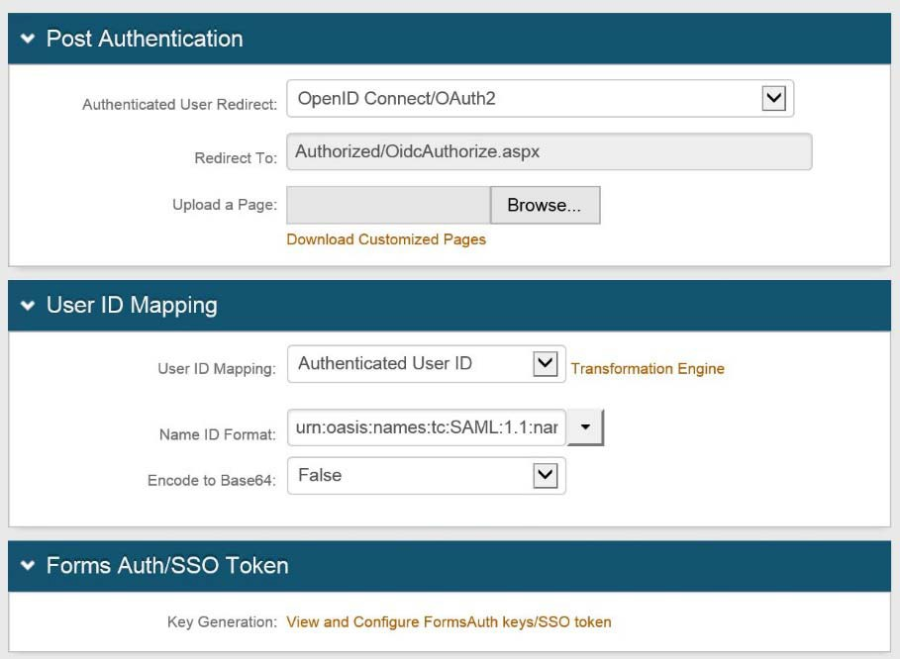Click arrow icon beside Authenticated User ID
The width and height of the screenshot is (900, 659).
click(545, 364)
